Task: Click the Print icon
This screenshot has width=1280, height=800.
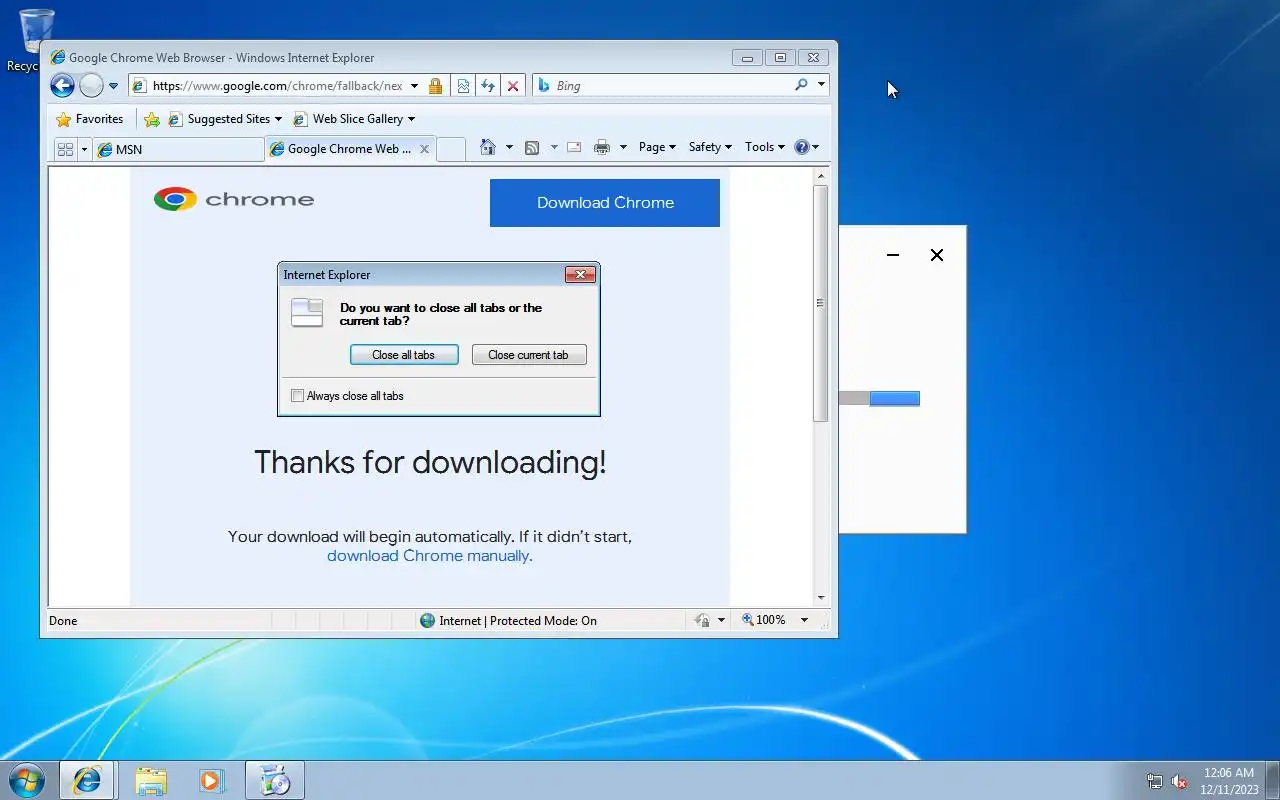Action: tap(602, 147)
